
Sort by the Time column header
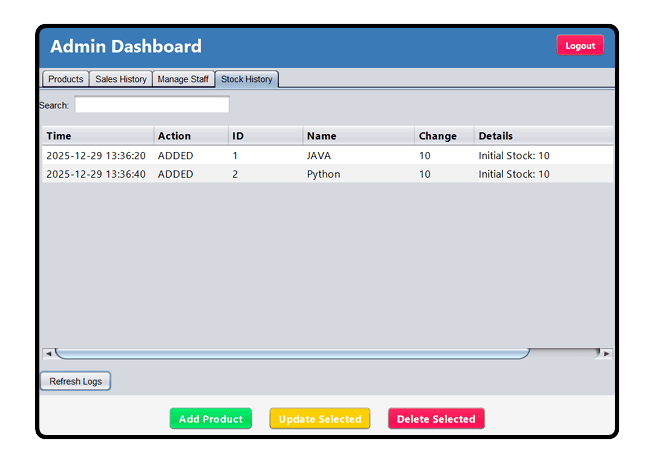click(98, 136)
